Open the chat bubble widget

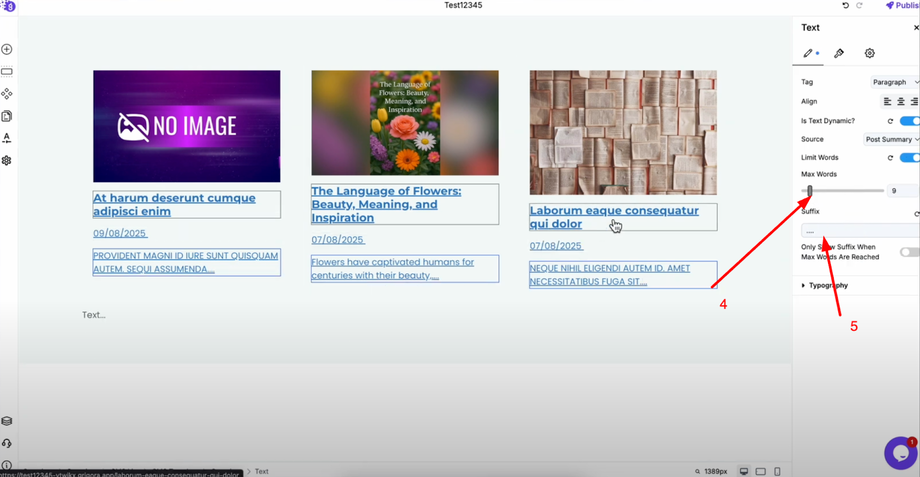point(901,452)
